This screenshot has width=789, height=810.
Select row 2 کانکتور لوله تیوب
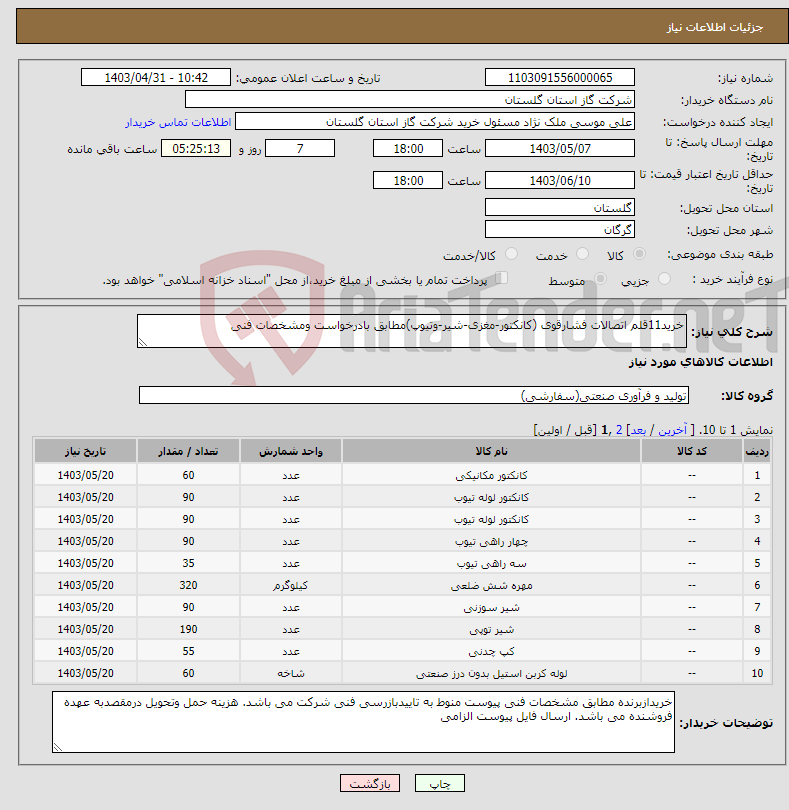click(x=403, y=497)
